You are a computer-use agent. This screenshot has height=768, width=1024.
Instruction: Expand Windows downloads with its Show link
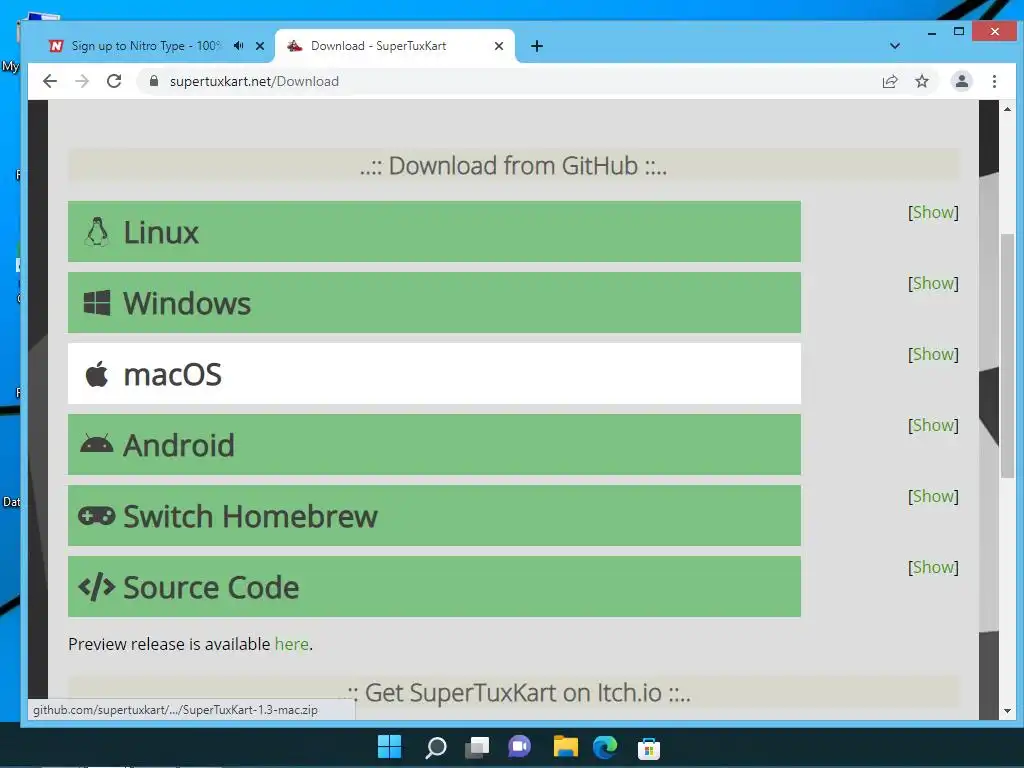[x=933, y=283]
